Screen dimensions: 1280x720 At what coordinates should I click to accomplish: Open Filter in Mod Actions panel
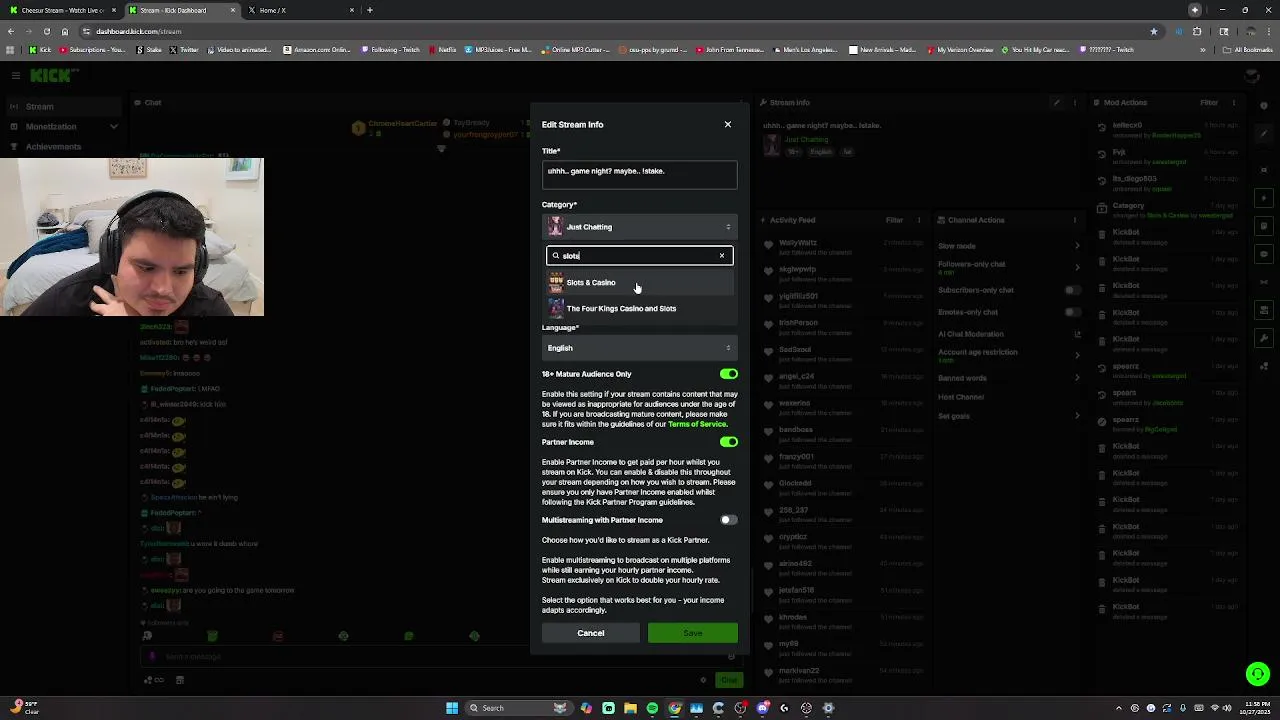pyautogui.click(x=1209, y=102)
